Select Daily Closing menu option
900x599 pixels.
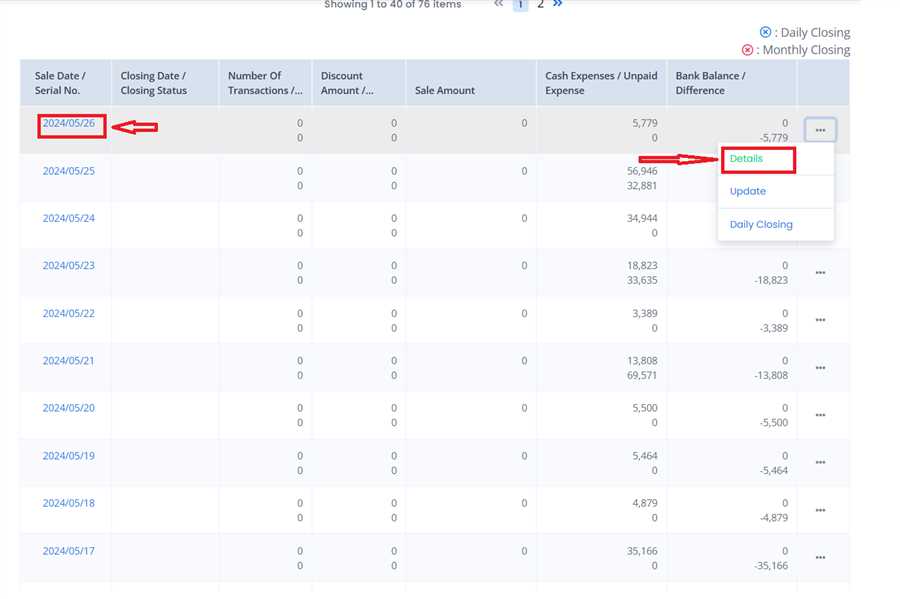[761, 224]
